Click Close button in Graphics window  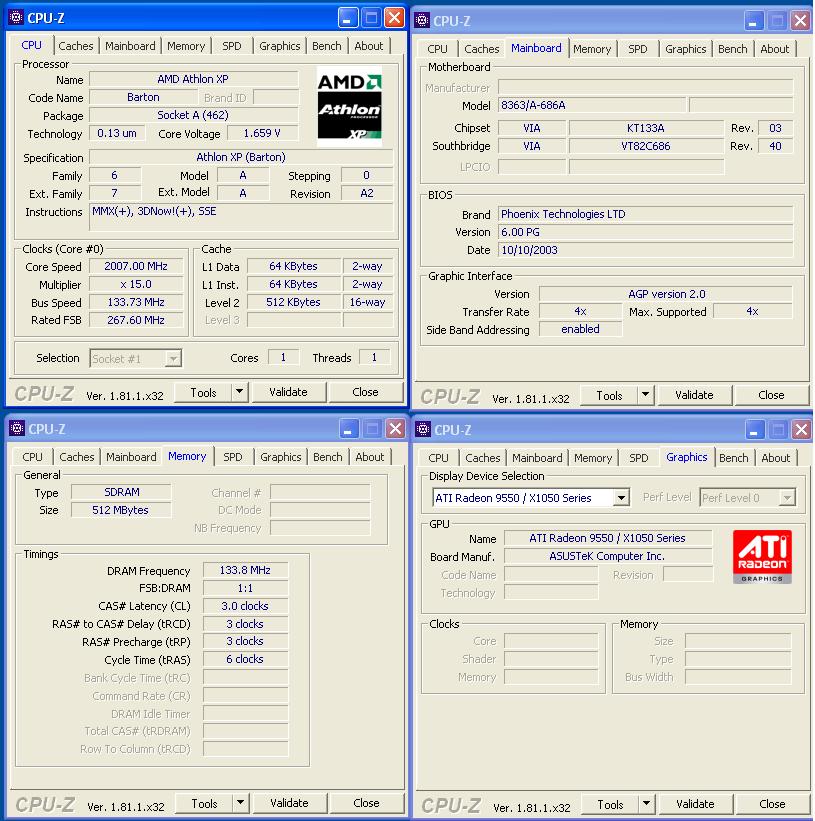pos(773,804)
